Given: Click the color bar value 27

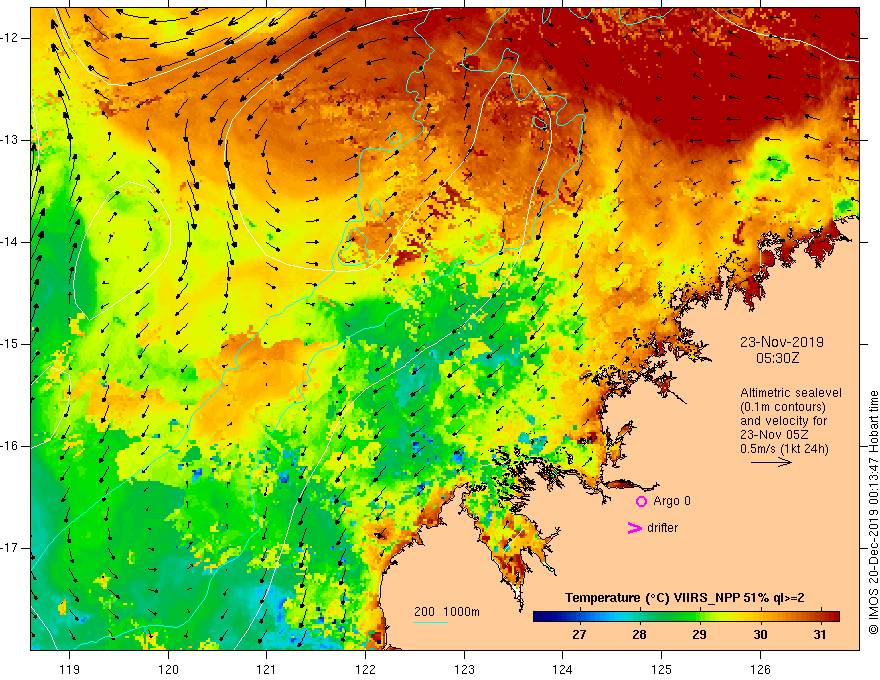Looking at the screenshot, I should point(579,635).
